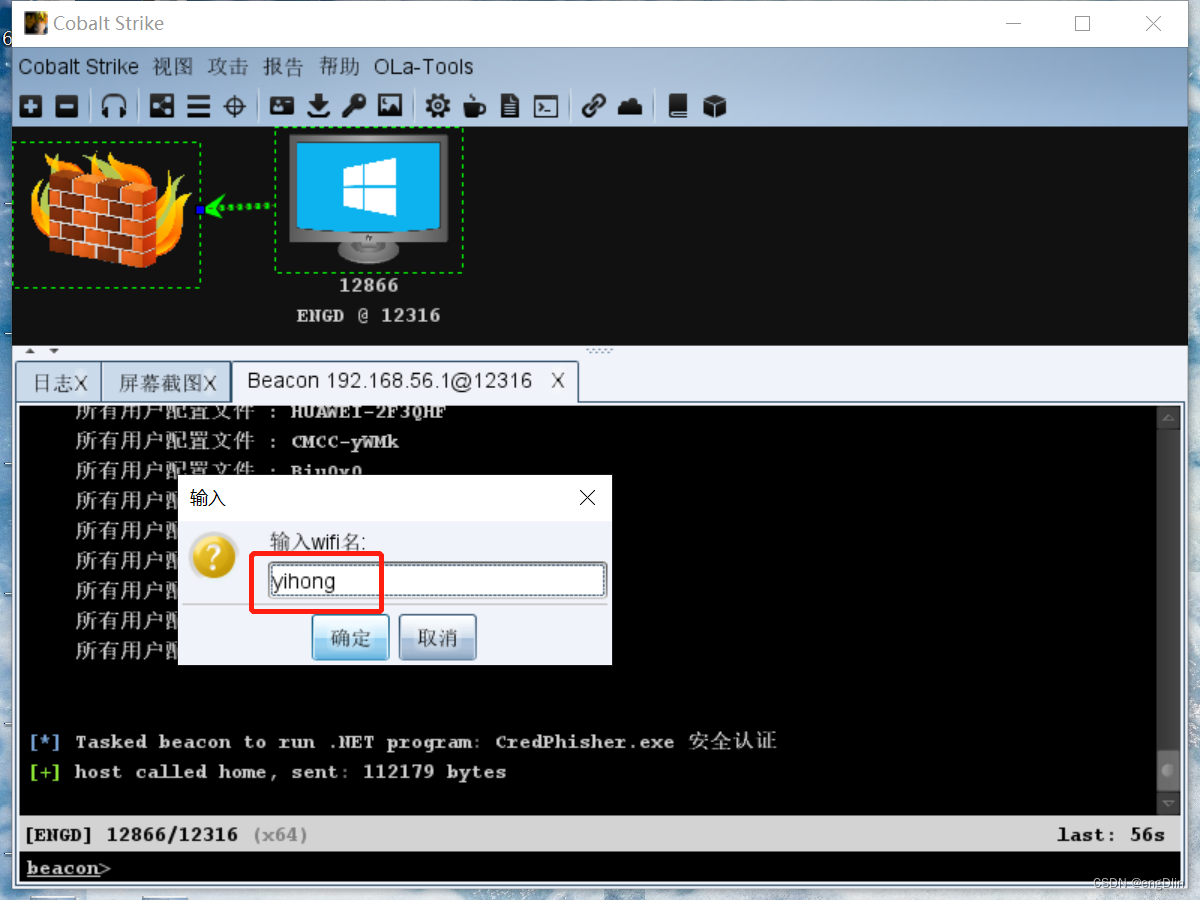
Task: Click the 'Tasked beacon to run' log line
Action: (403, 742)
